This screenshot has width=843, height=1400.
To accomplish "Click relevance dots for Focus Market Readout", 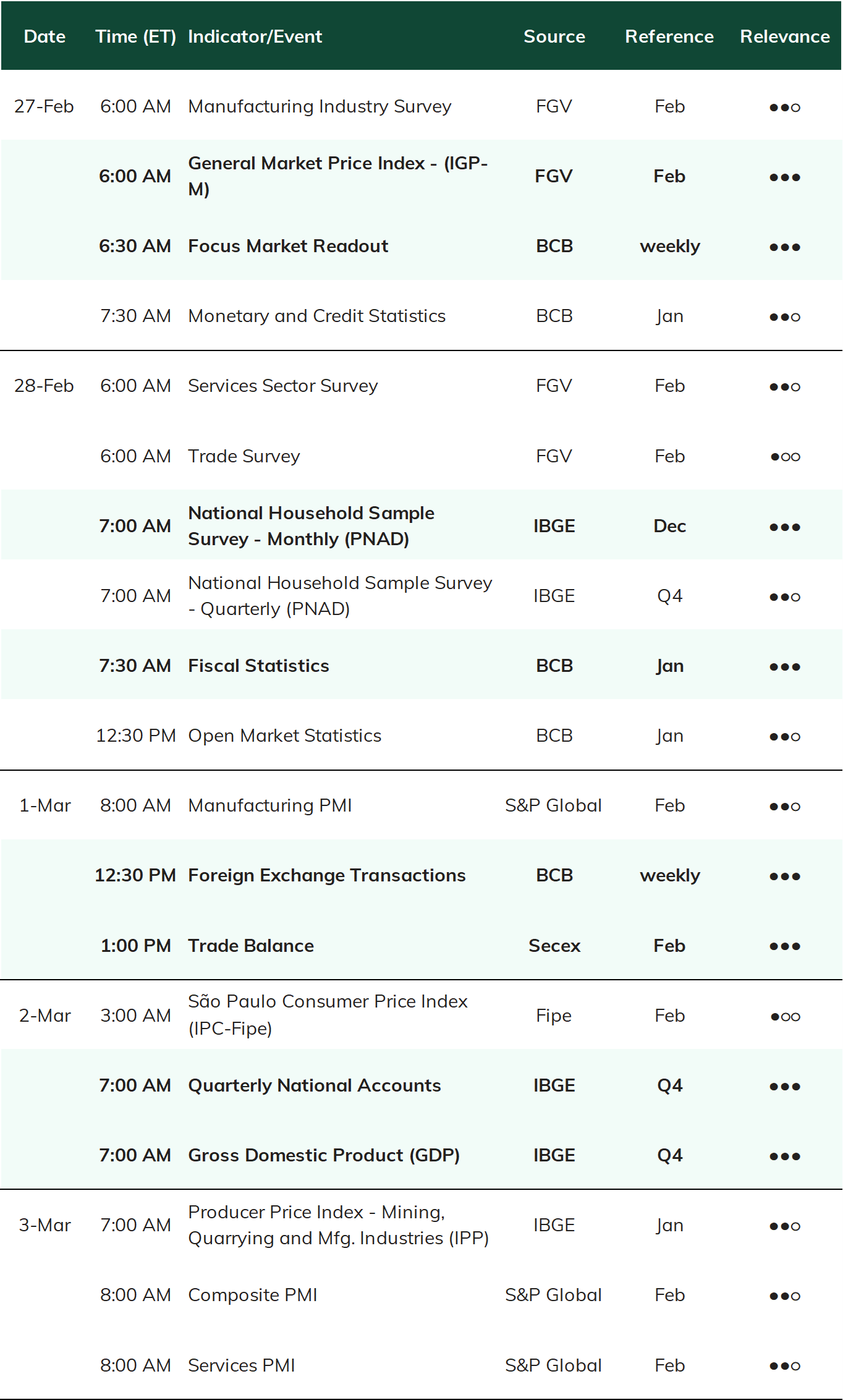I will [x=784, y=247].
